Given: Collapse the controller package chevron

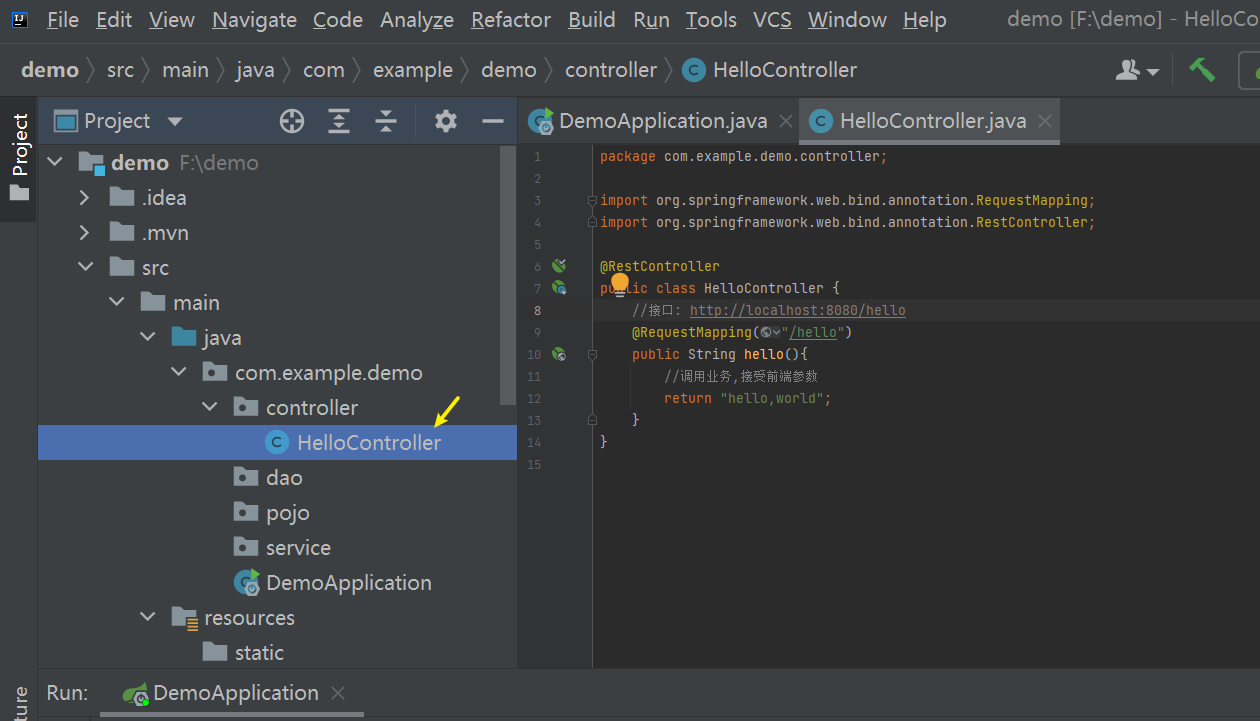Looking at the screenshot, I should tap(210, 407).
